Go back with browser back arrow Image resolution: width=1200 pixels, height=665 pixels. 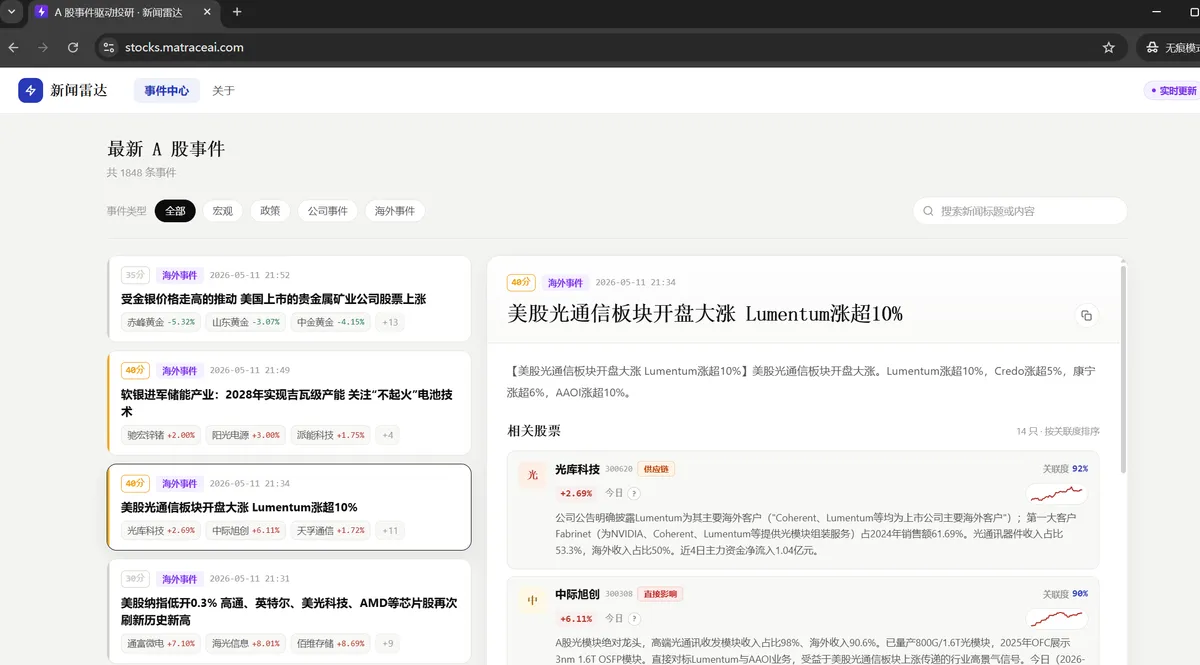click(x=14, y=47)
